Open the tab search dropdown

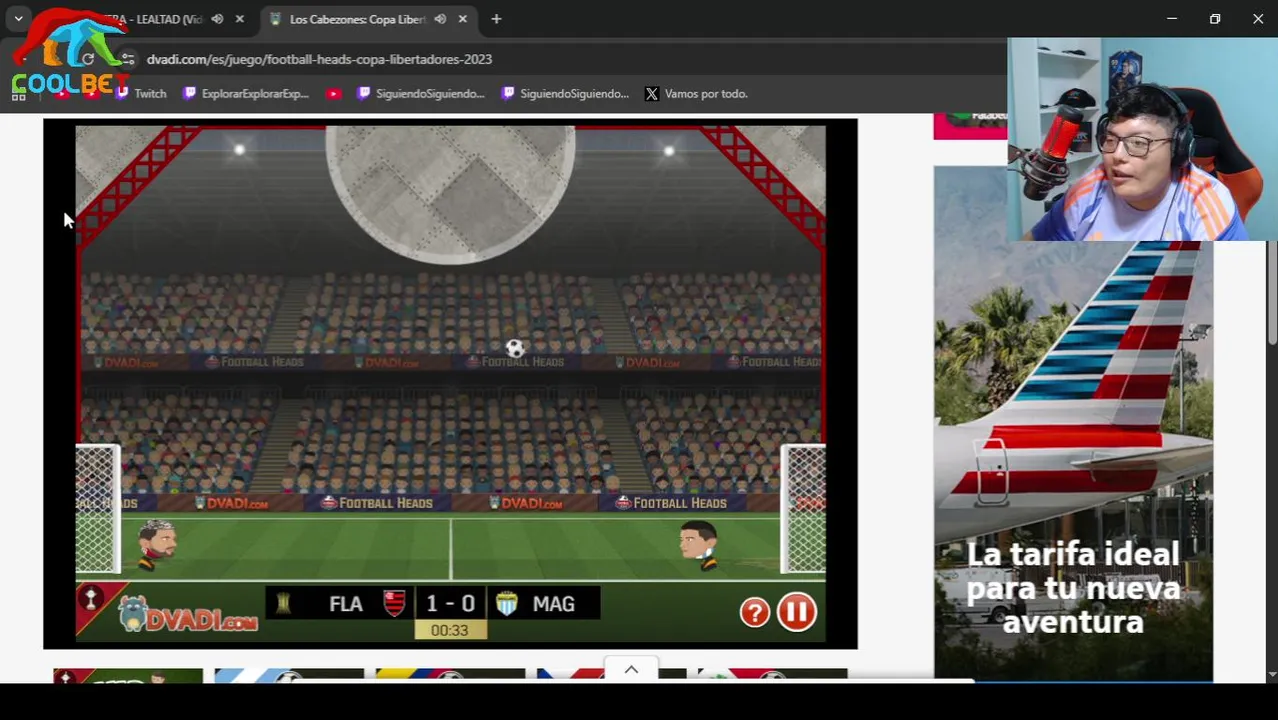pos(18,19)
